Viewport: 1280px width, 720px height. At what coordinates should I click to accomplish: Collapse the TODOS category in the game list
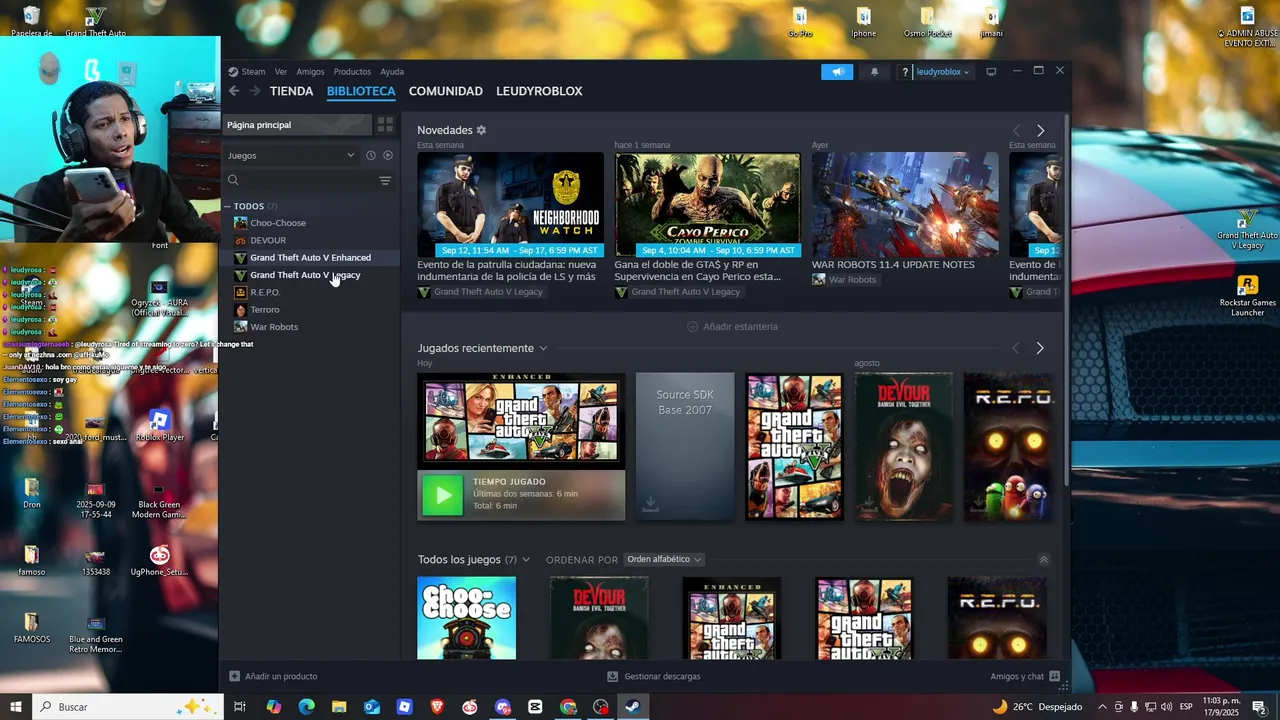click(x=228, y=206)
